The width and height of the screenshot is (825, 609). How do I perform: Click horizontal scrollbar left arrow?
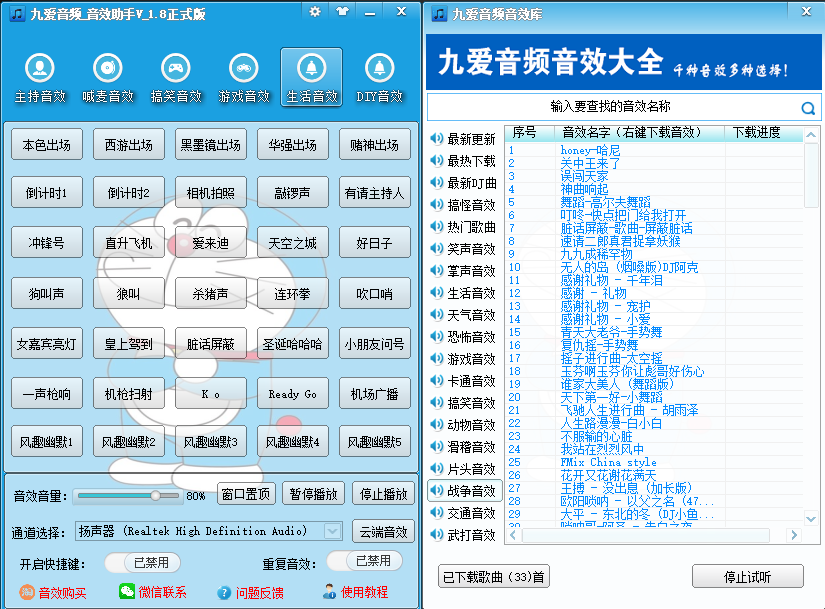(x=514, y=535)
